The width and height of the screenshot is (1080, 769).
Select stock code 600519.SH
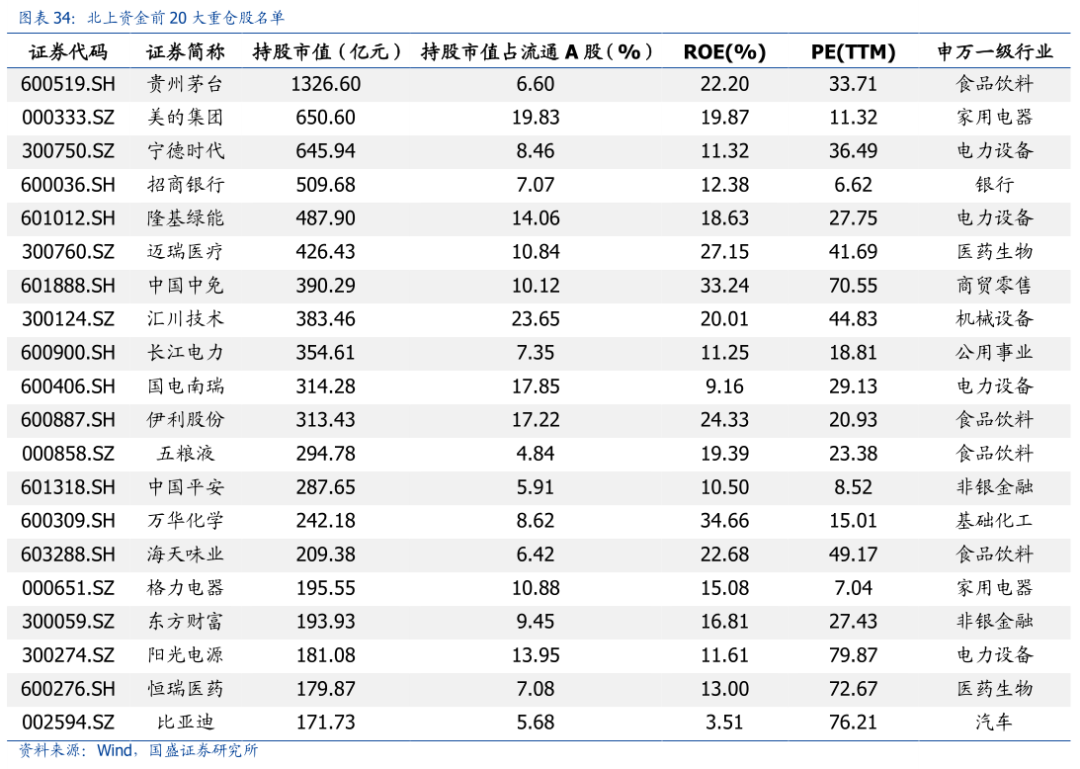point(68,84)
